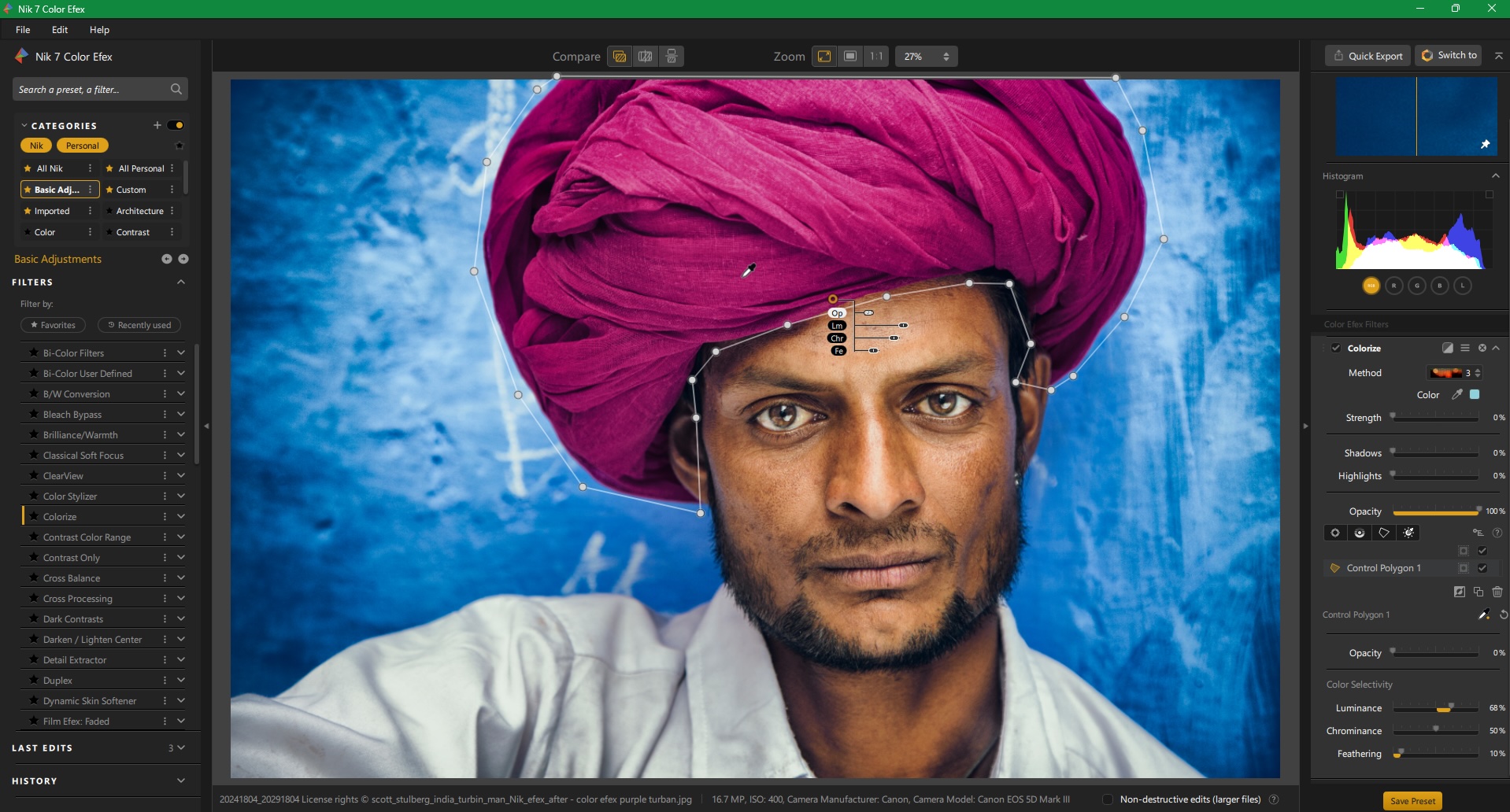Viewport: 1510px width, 812px height.
Task: Open the Edit menu
Action: 59,29
